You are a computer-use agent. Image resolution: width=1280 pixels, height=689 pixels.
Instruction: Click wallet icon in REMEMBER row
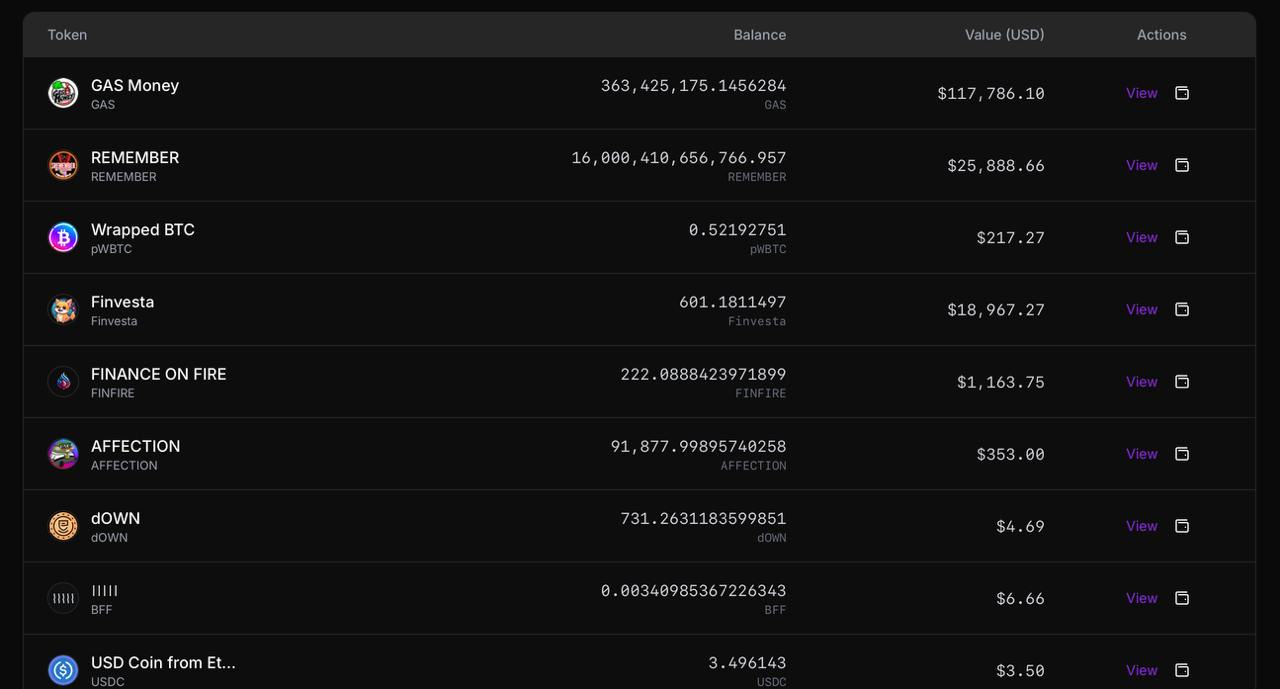1182,165
